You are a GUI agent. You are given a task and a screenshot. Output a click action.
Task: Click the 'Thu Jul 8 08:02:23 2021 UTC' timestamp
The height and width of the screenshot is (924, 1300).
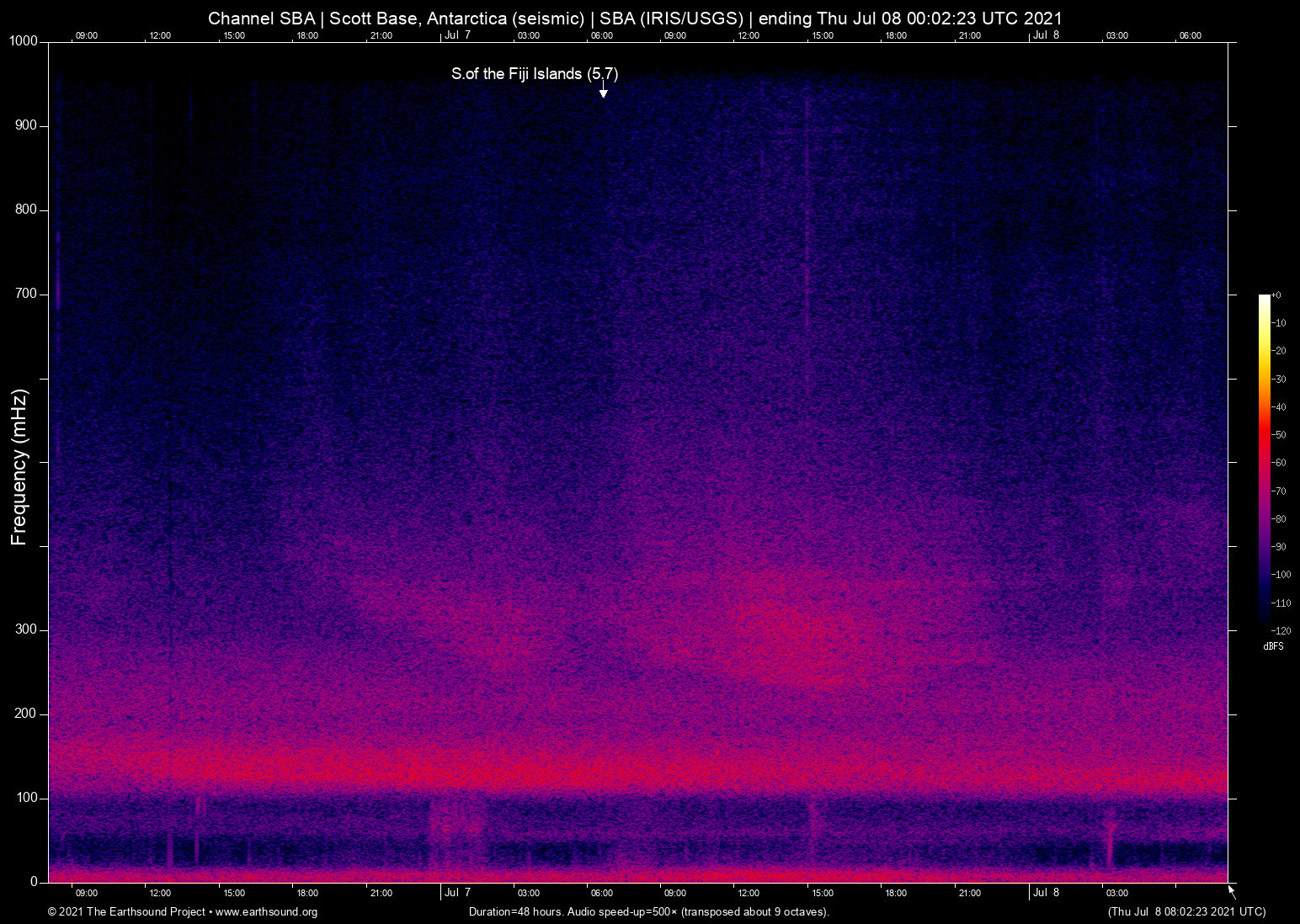click(x=1186, y=912)
